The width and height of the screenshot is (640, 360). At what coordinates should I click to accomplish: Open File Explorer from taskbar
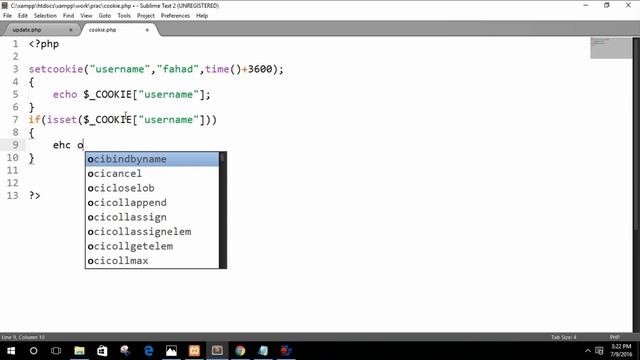(79, 351)
